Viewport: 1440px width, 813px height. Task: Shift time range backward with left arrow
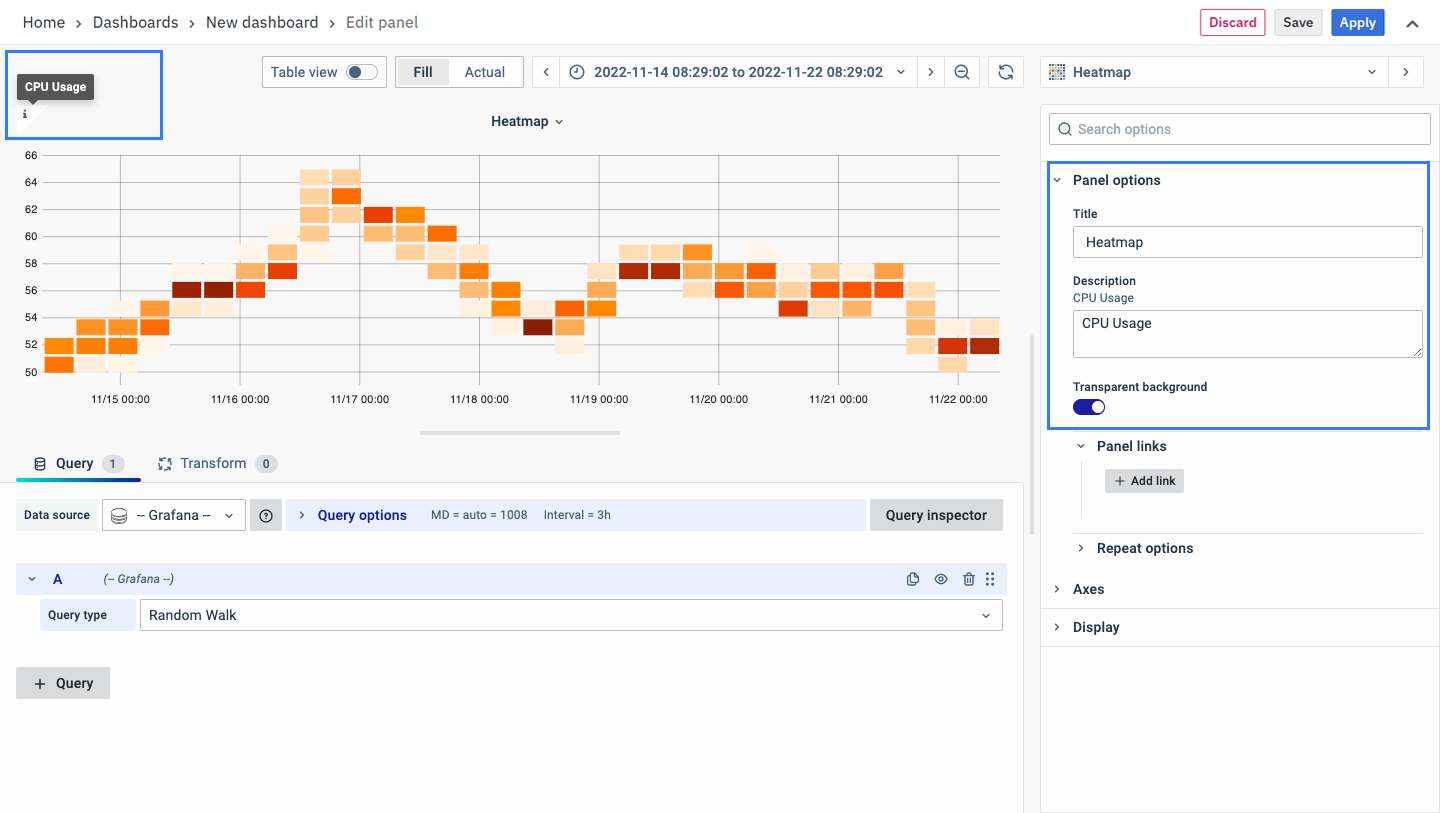click(546, 72)
